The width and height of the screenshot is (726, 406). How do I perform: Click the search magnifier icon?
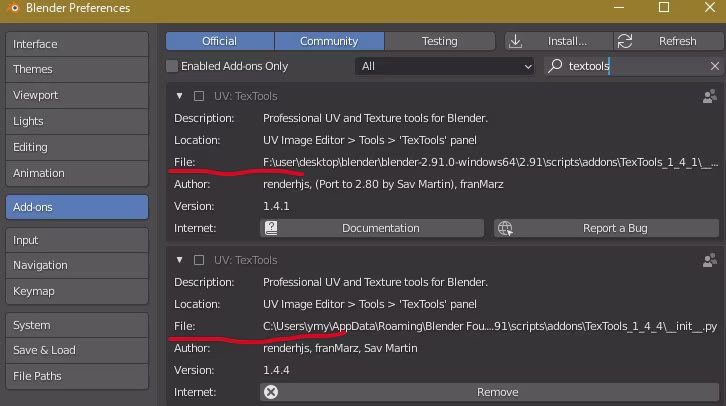tap(555, 66)
